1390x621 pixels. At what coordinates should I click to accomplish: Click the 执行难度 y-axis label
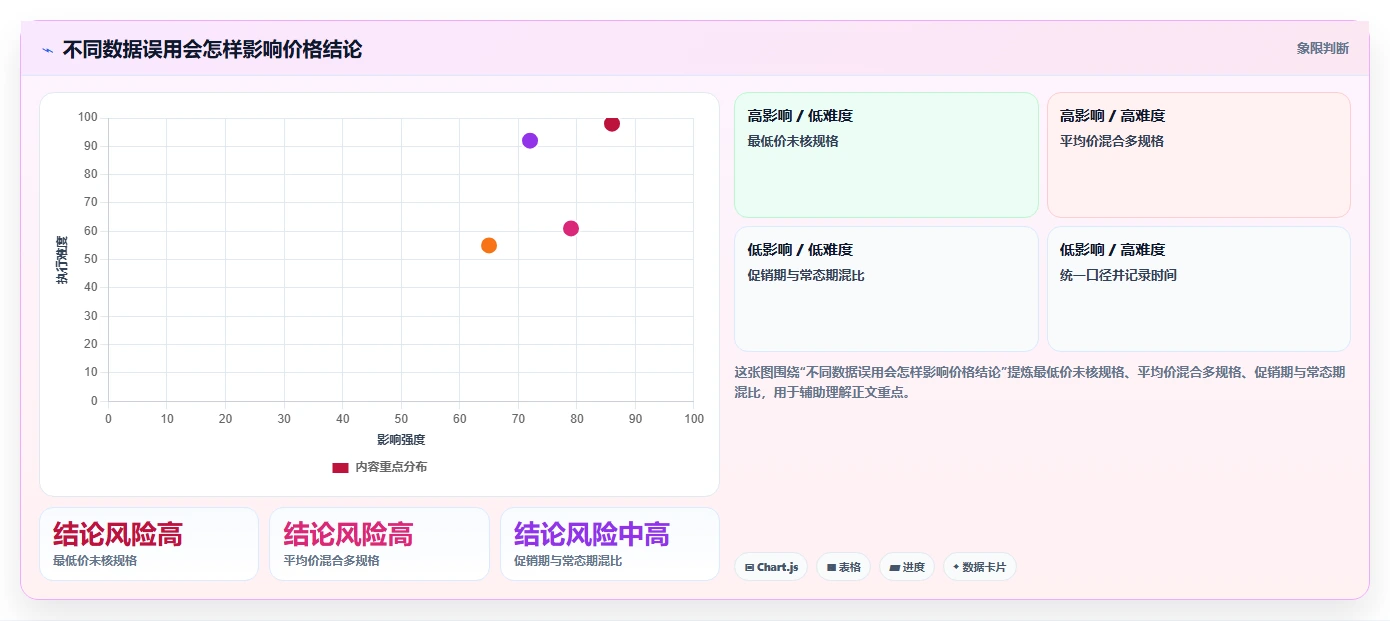[62, 260]
